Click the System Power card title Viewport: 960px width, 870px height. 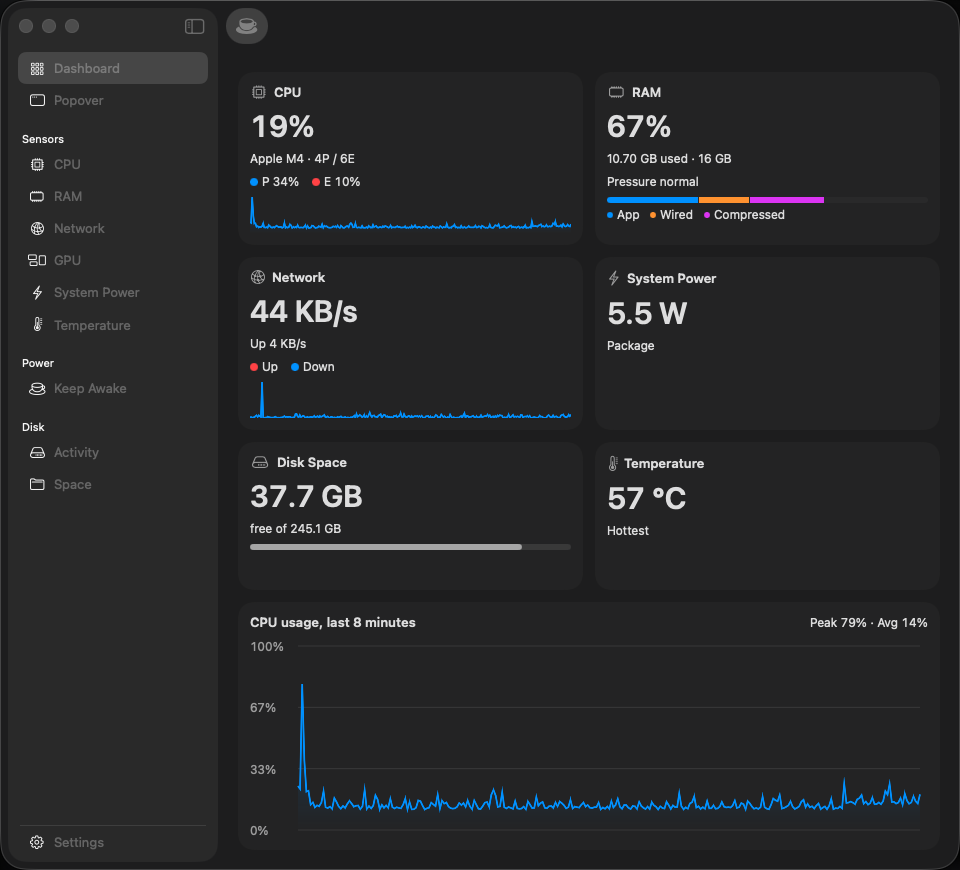click(x=672, y=279)
